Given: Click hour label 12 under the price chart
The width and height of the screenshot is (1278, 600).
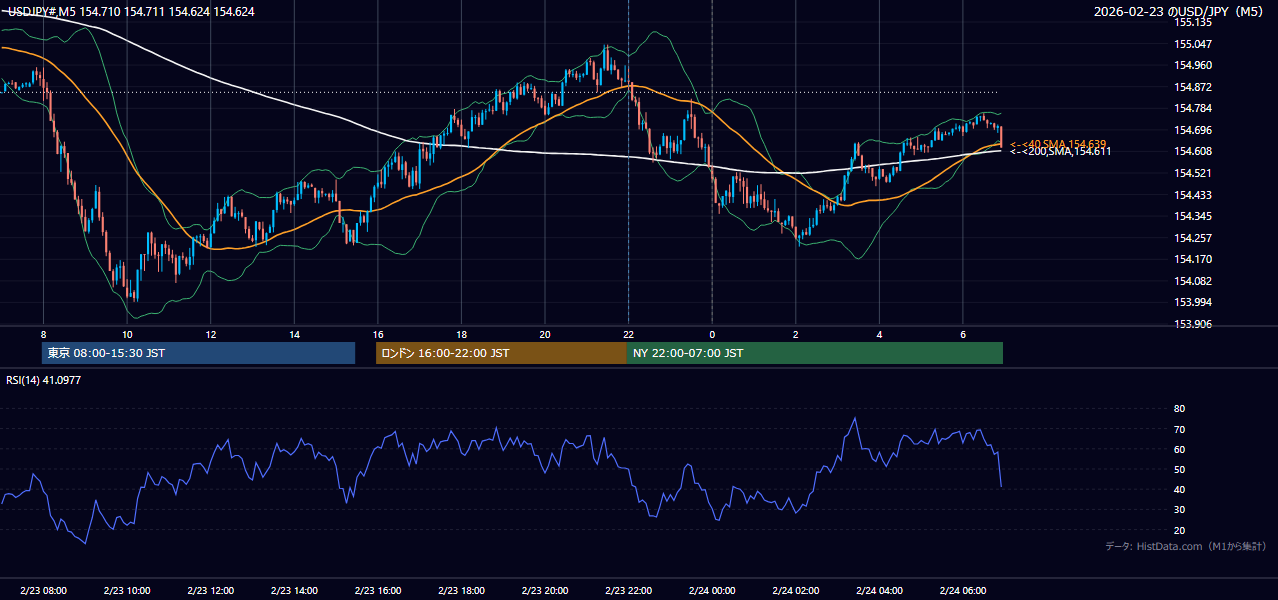Looking at the screenshot, I should (210, 334).
